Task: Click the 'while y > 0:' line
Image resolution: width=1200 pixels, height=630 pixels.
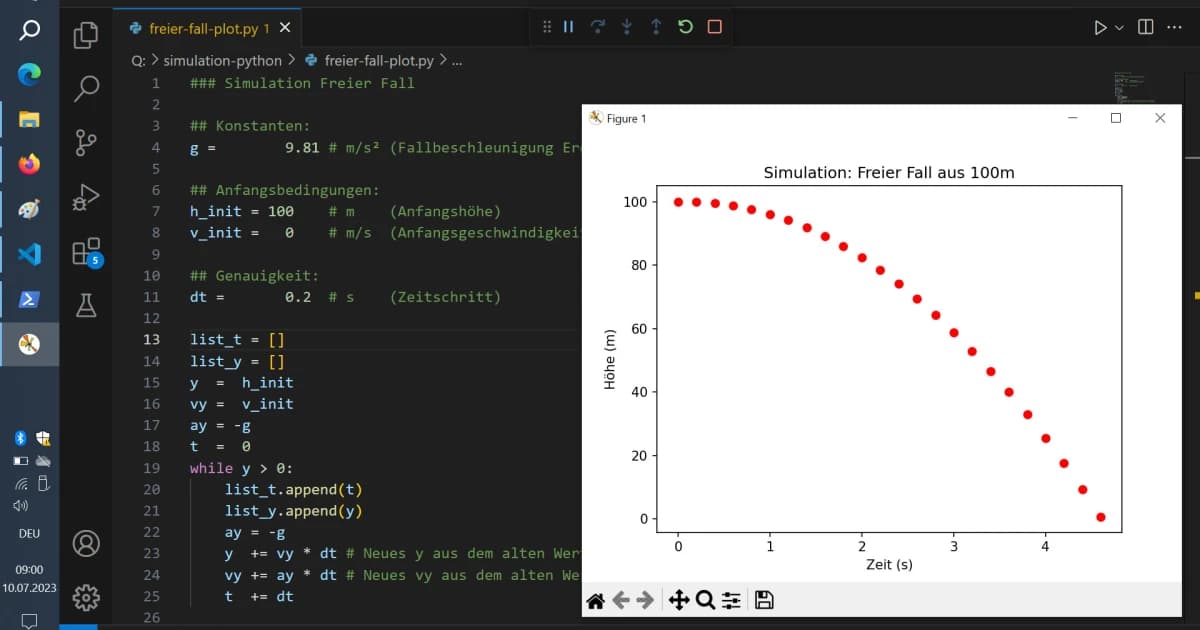Action: (x=241, y=468)
